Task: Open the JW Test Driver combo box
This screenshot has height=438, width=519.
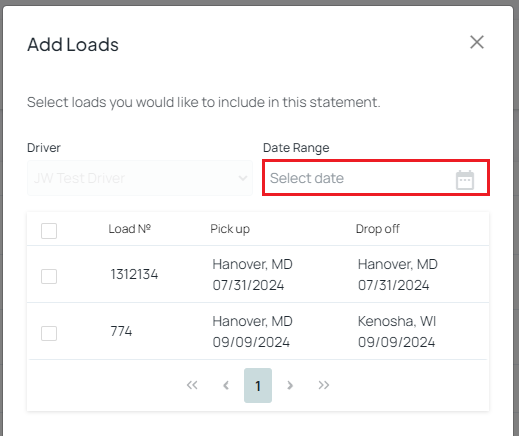Action: click(140, 178)
